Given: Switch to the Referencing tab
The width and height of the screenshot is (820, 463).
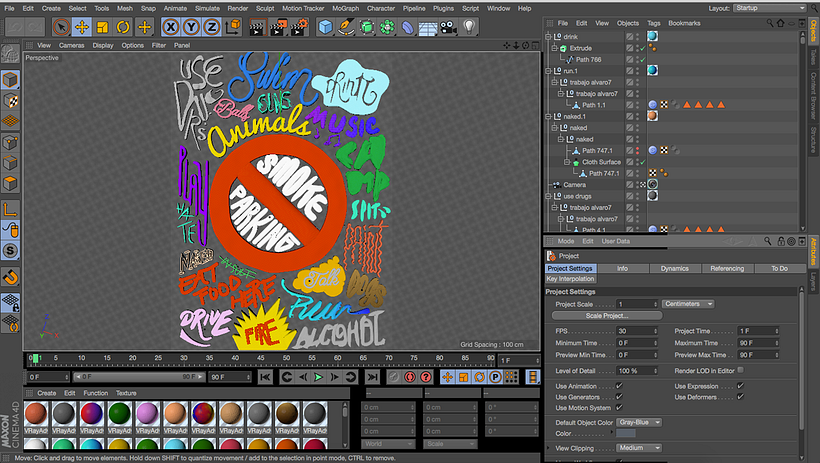Looking at the screenshot, I should click(727, 268).
